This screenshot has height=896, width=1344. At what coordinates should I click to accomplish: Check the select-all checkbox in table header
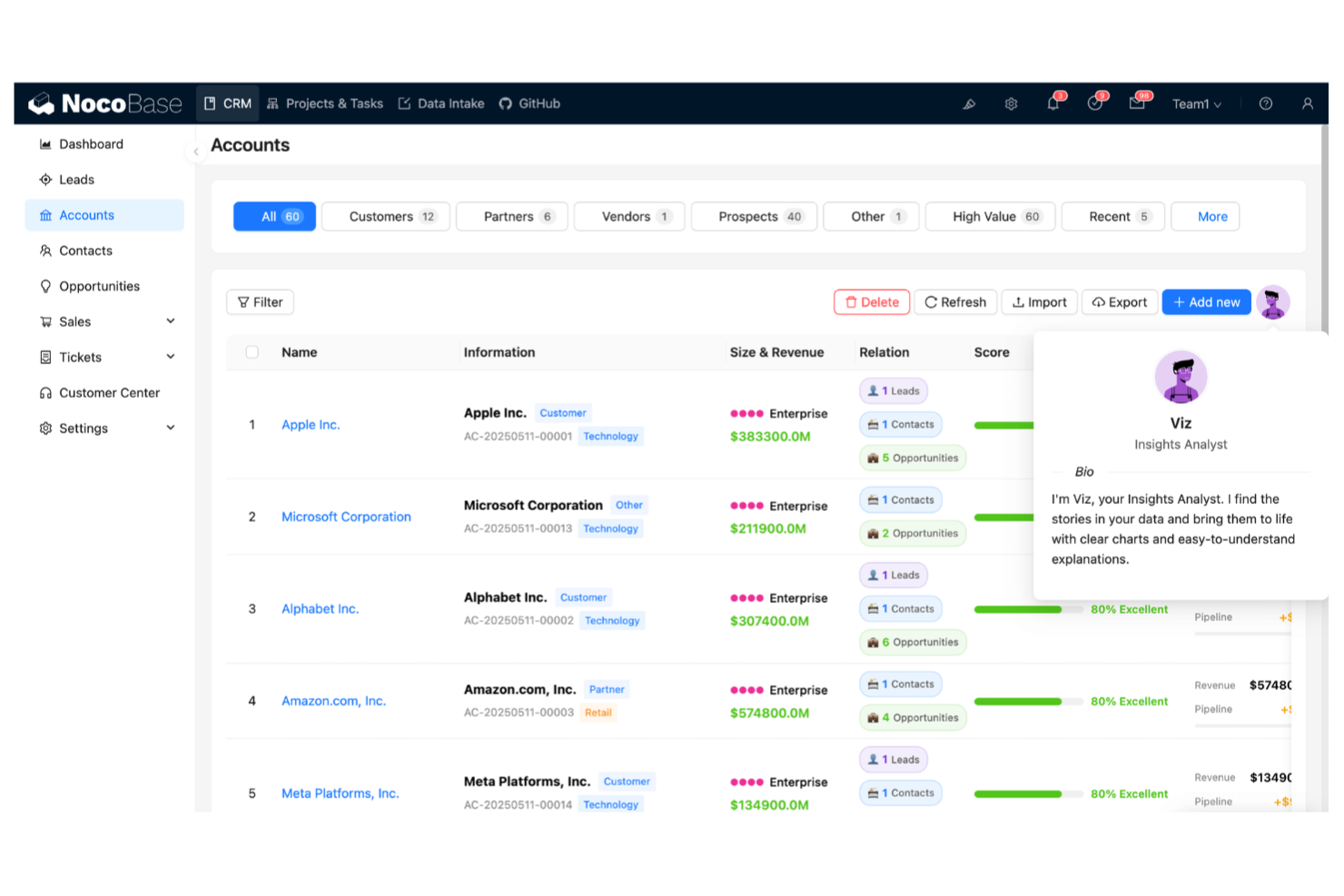coord(252,352)
